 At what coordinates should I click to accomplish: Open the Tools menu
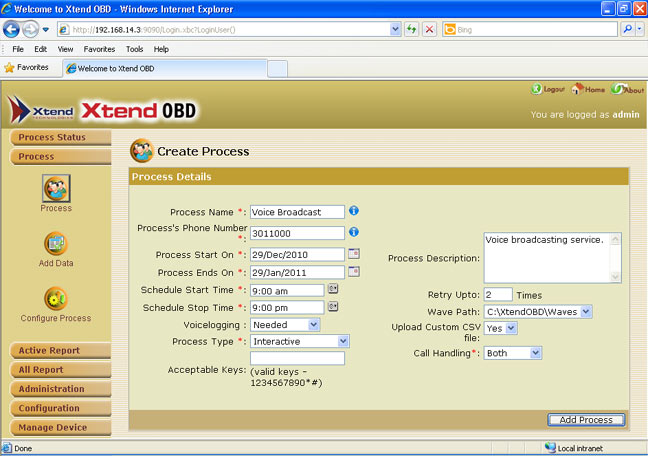tap(135, 49)
